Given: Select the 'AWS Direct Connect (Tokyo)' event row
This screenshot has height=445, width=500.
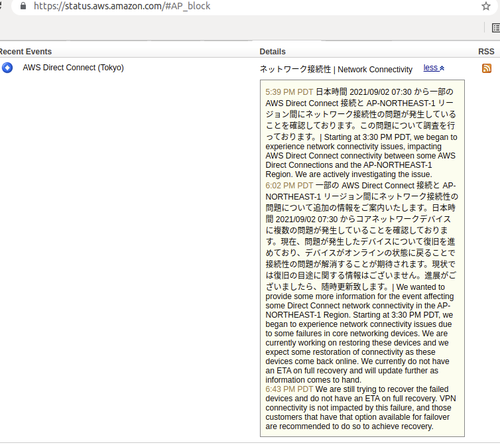Looking at the screenshot, I should click(73, 68).
